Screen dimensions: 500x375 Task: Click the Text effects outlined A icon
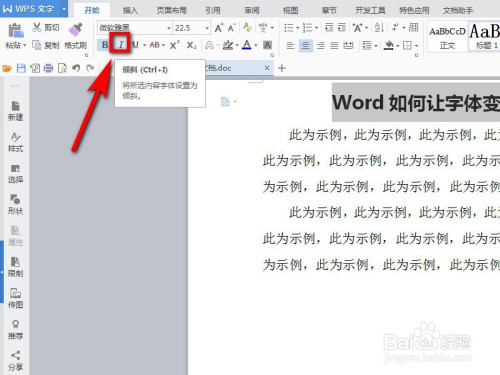209,45
